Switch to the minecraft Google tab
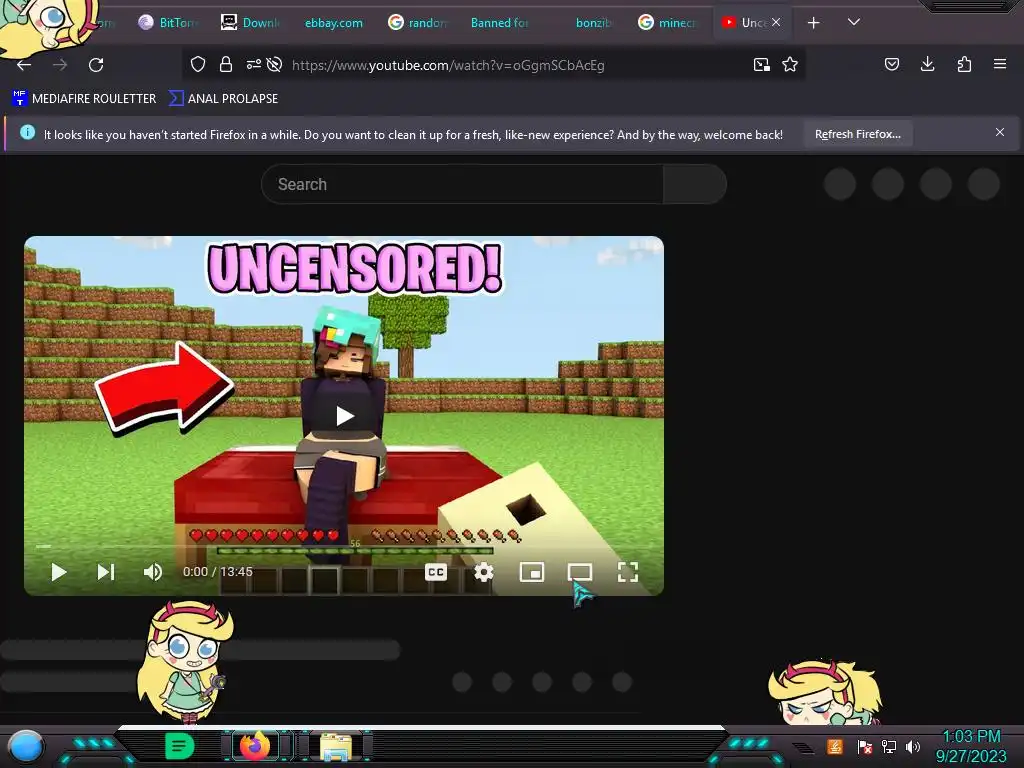The image size is (1024, 768). (x=667, y=23)
